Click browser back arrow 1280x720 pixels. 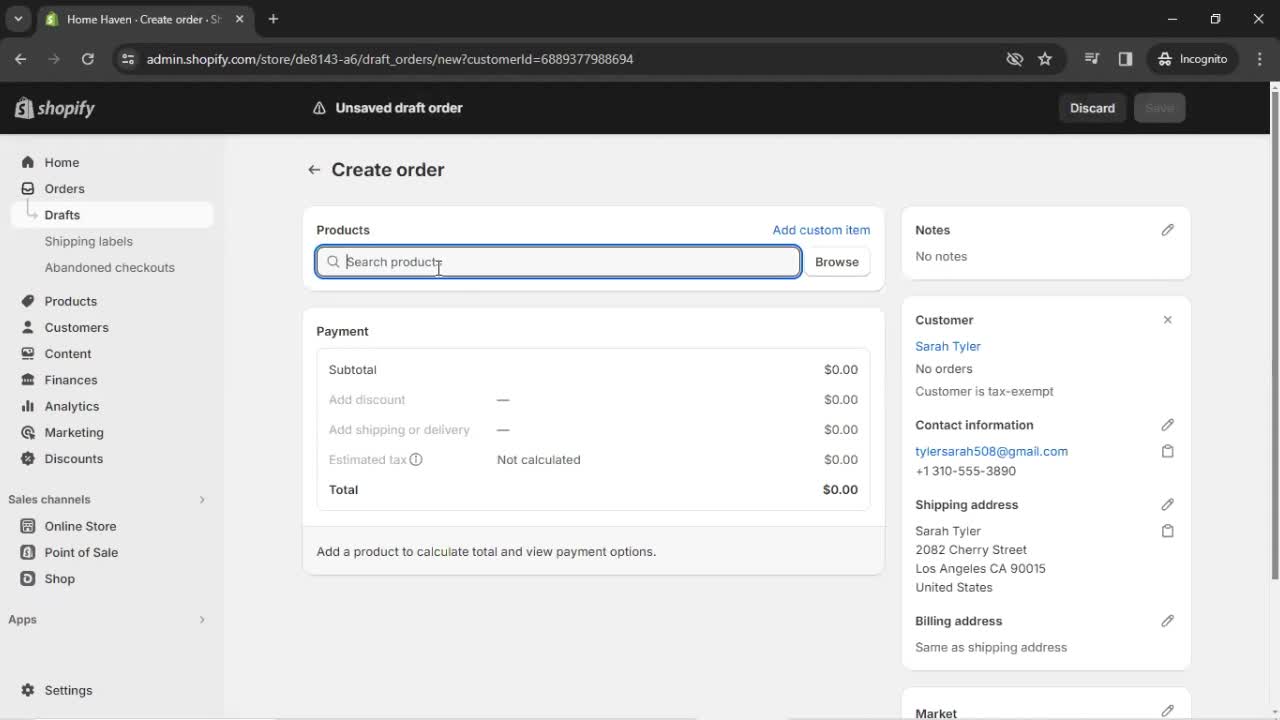[x=20, y=59]
